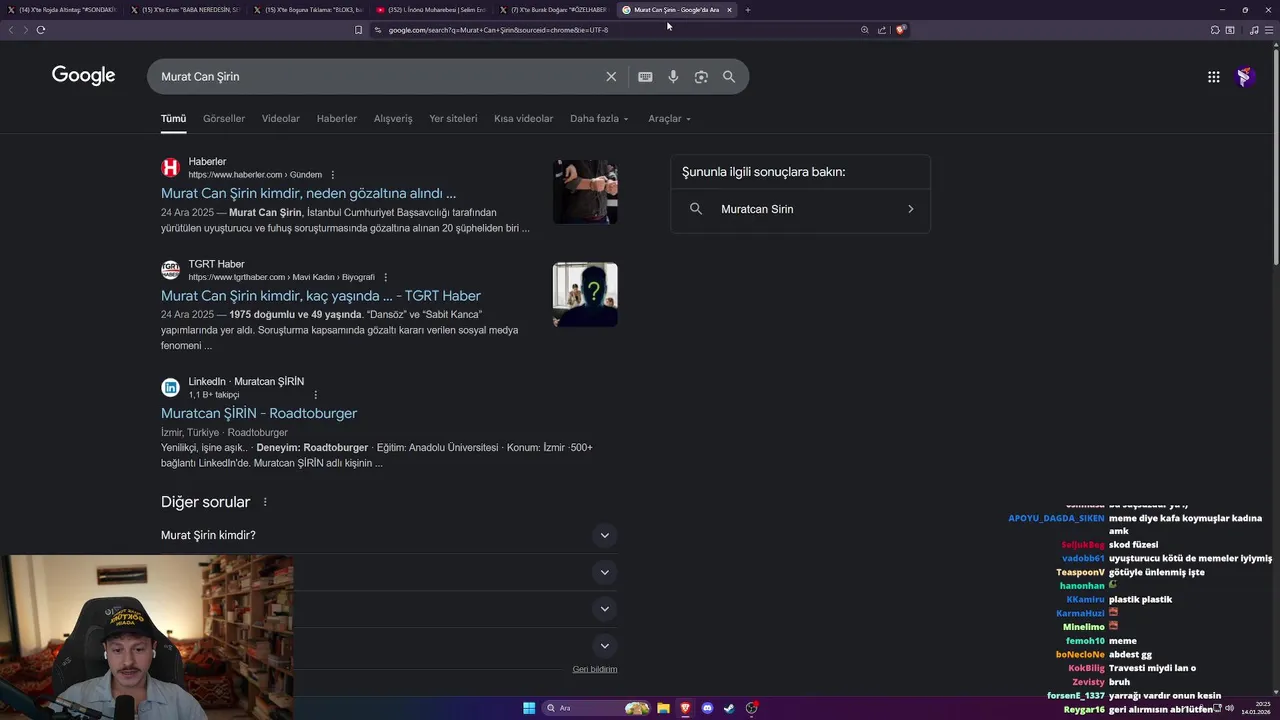This screenshot has height=720, width=1280.
Task: Open Discord from the taskbar
Action: click(707, 708)
